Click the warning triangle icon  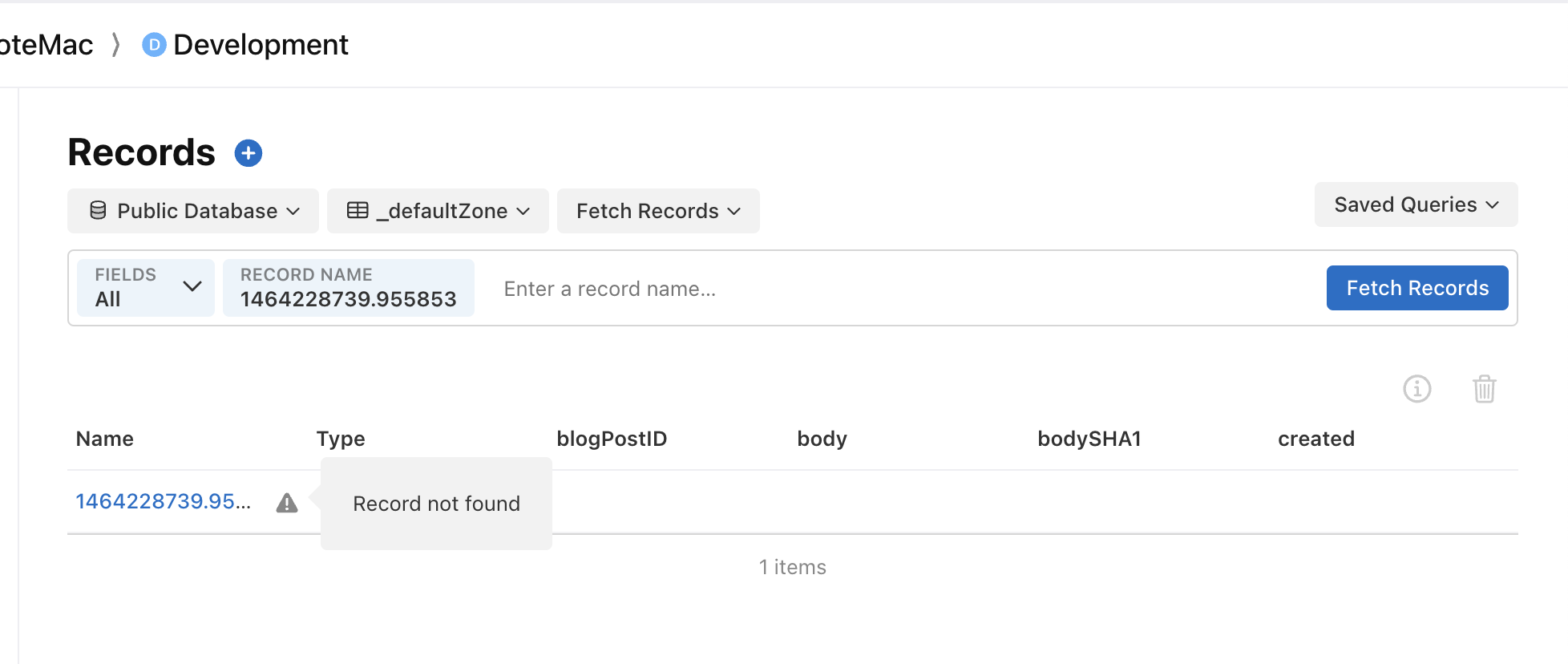point(287,503)
